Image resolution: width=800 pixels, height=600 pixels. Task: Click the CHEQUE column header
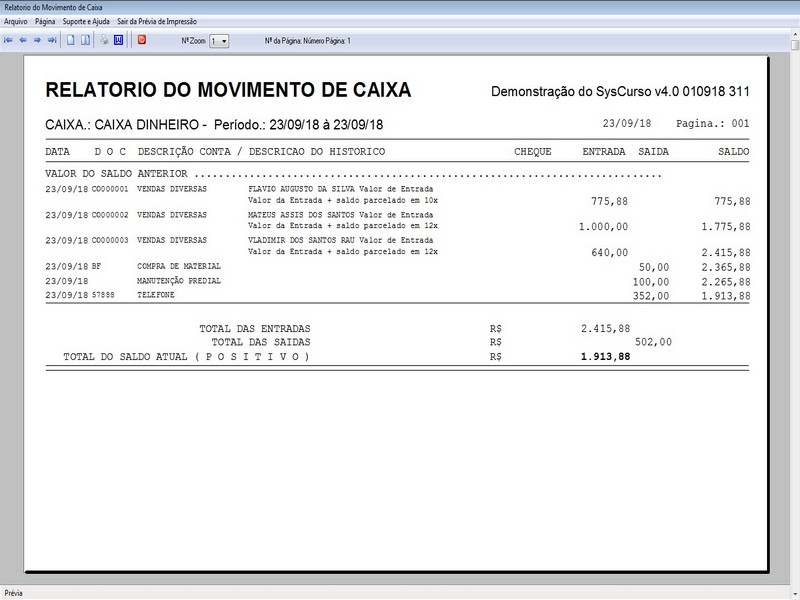click(x=533, y=152)
